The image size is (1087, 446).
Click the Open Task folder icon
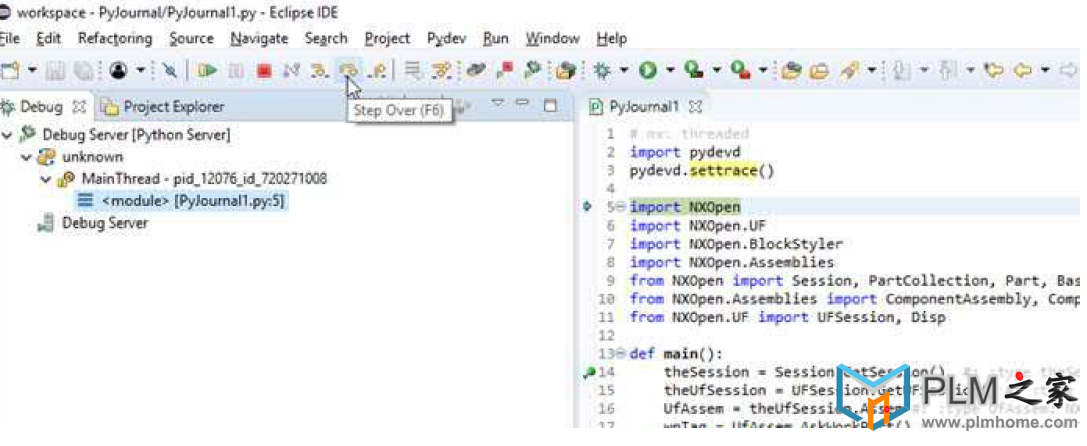pos(820,69)
